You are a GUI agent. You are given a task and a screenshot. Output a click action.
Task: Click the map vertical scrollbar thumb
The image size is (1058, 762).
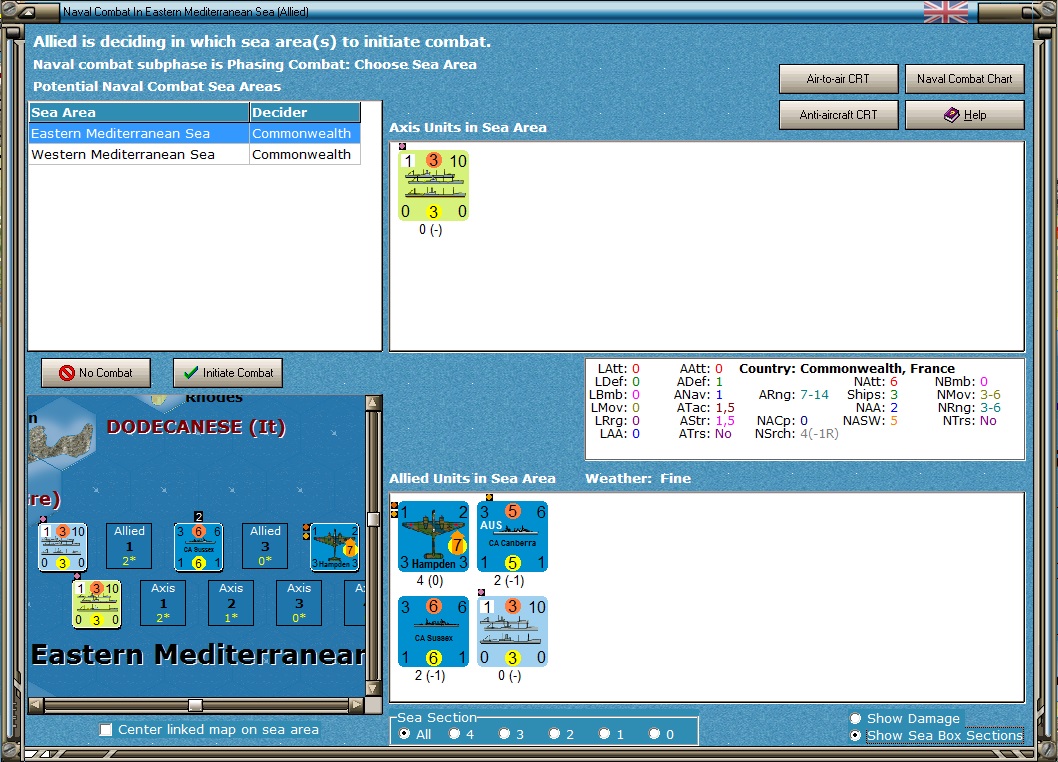(373, 519)
